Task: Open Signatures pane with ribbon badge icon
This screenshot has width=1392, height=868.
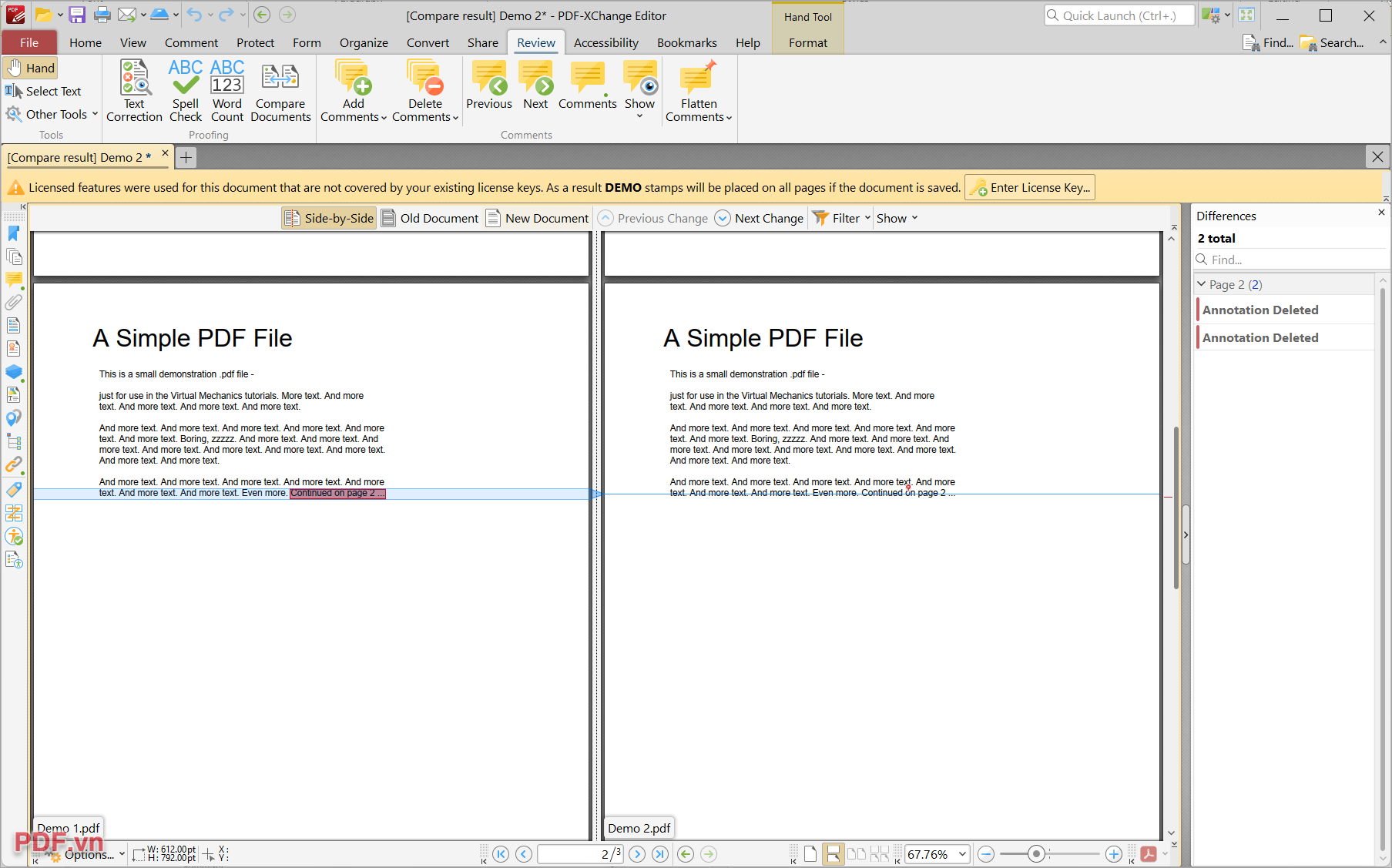Action: pos(14,349)
